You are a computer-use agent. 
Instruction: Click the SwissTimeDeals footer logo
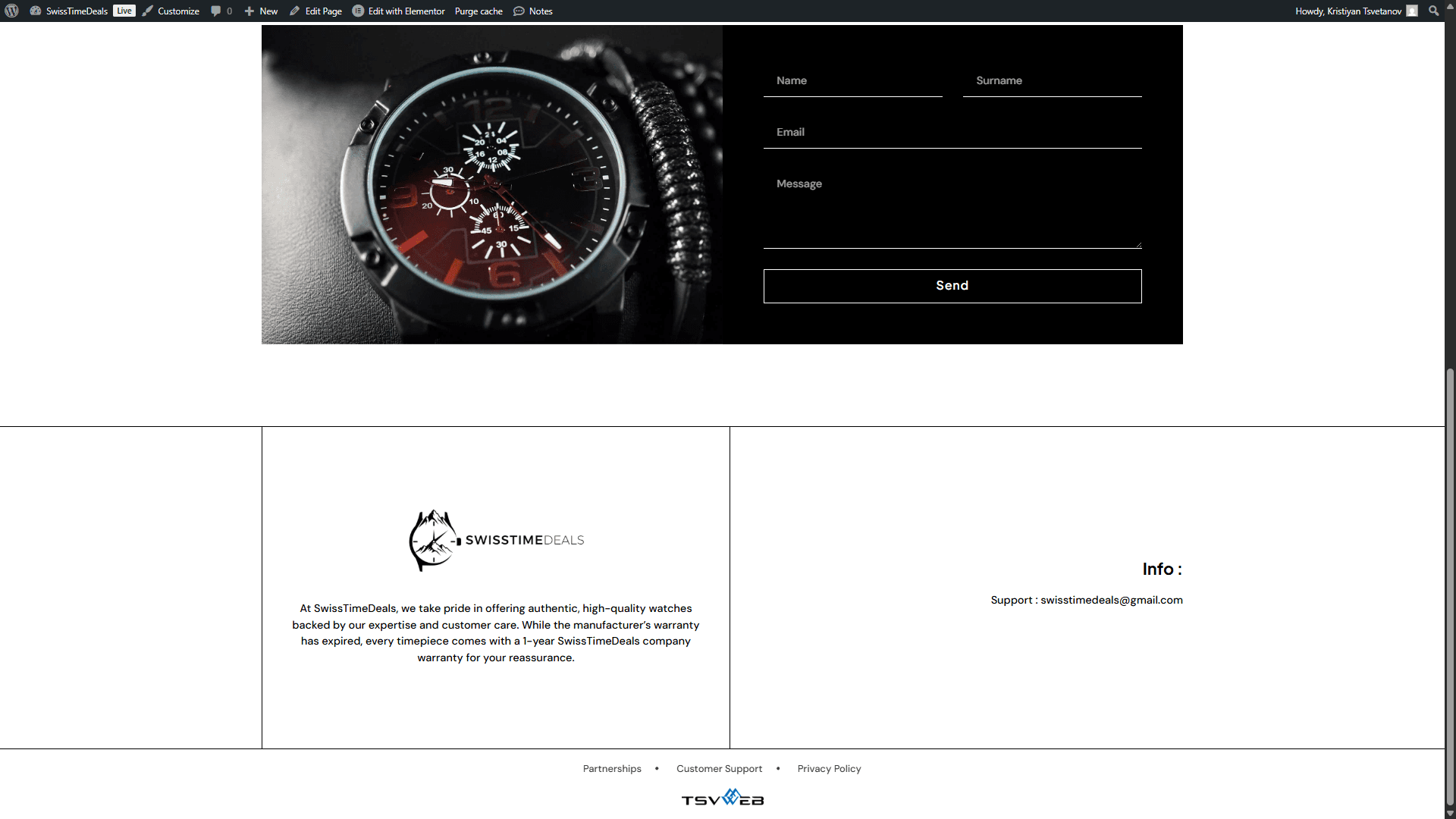tap(496, 540)
